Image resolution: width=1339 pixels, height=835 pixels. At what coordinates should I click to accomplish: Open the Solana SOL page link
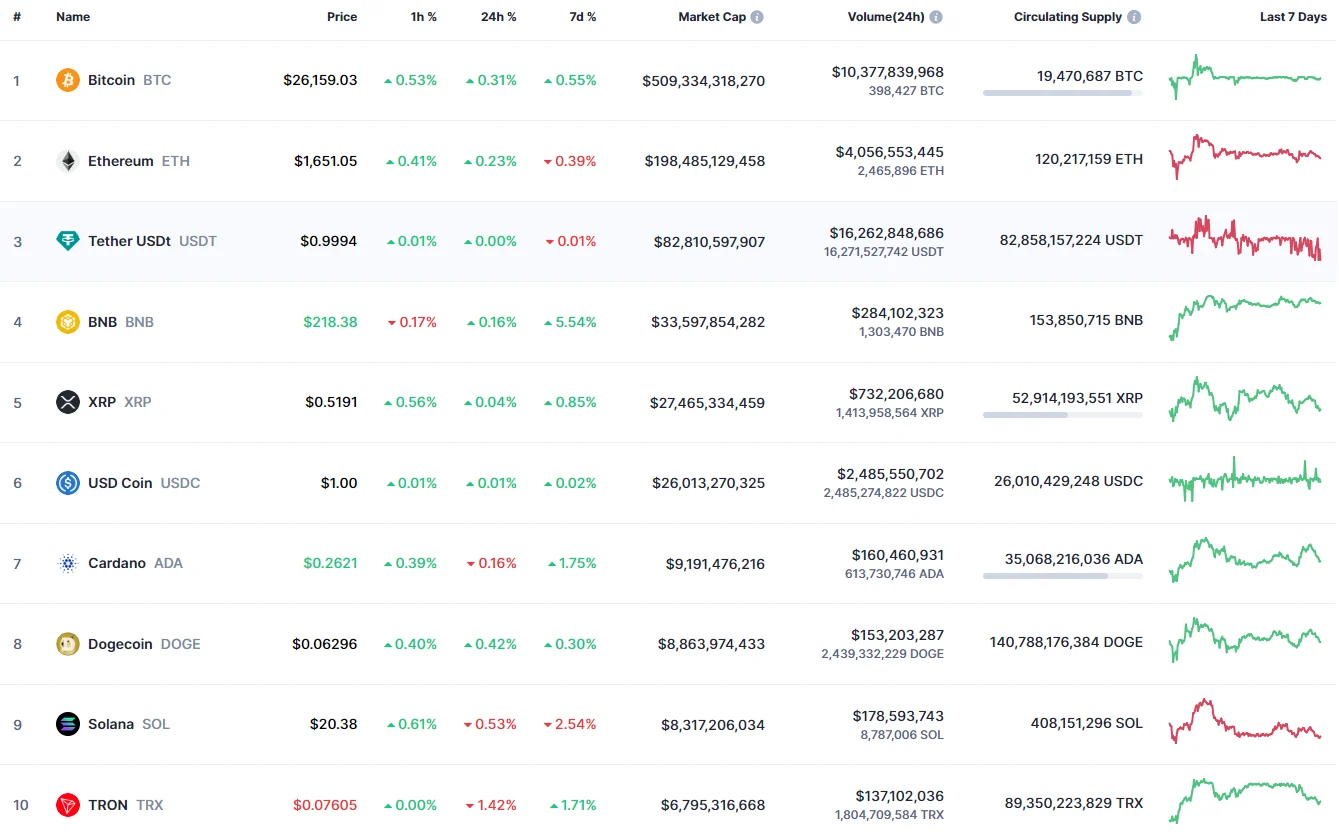coord(111,724)
